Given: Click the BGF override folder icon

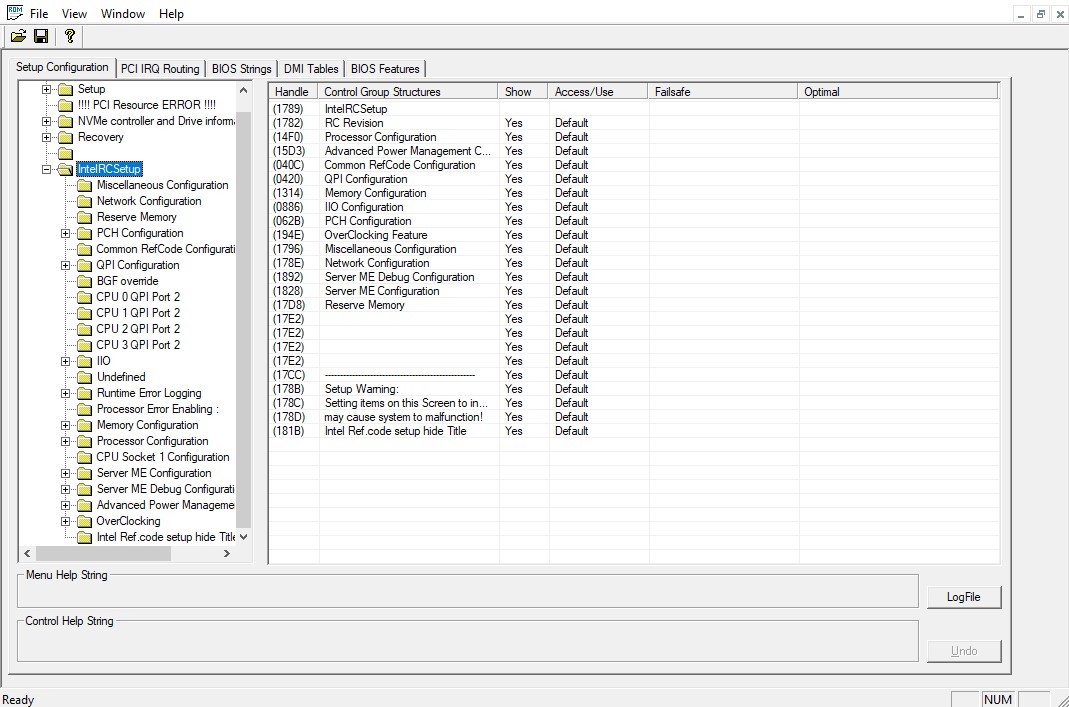Looking at the screenshot, I should [x=85, y=281].
